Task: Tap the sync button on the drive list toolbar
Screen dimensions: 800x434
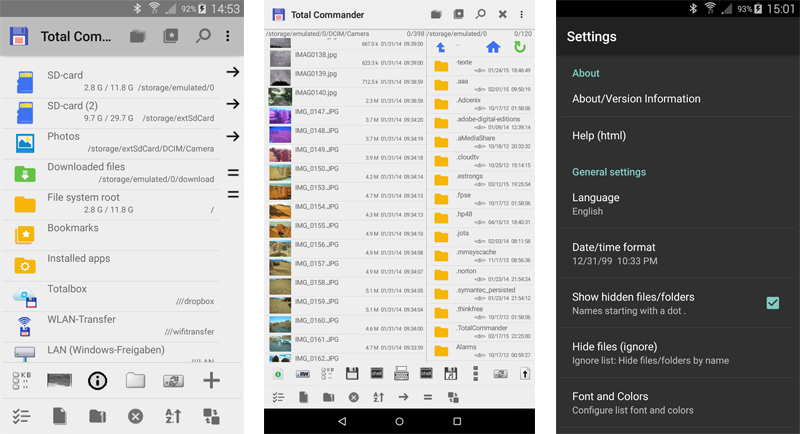Action: pyautogui.click(x=173, y=381)
